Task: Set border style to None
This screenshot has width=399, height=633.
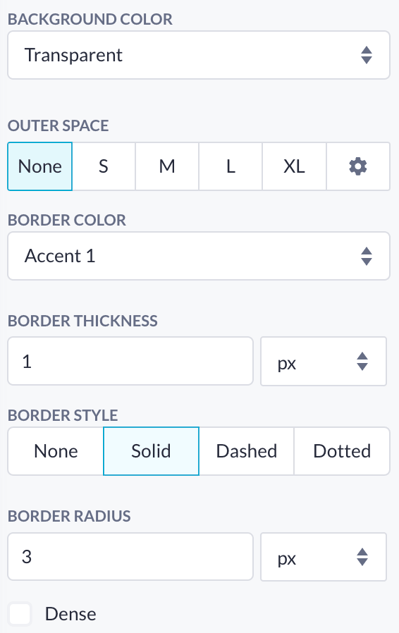Action: click(56, 451)
